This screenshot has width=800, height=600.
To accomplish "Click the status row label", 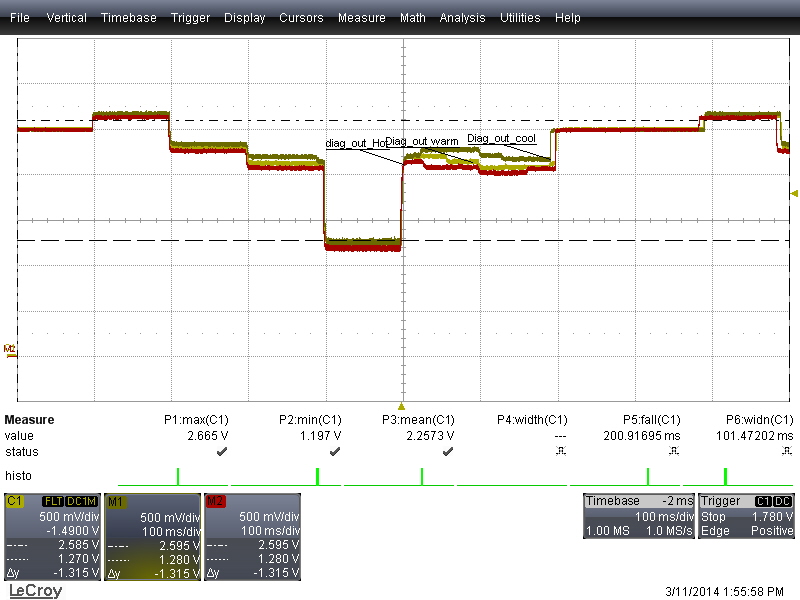I will click(x=22, y=452).
